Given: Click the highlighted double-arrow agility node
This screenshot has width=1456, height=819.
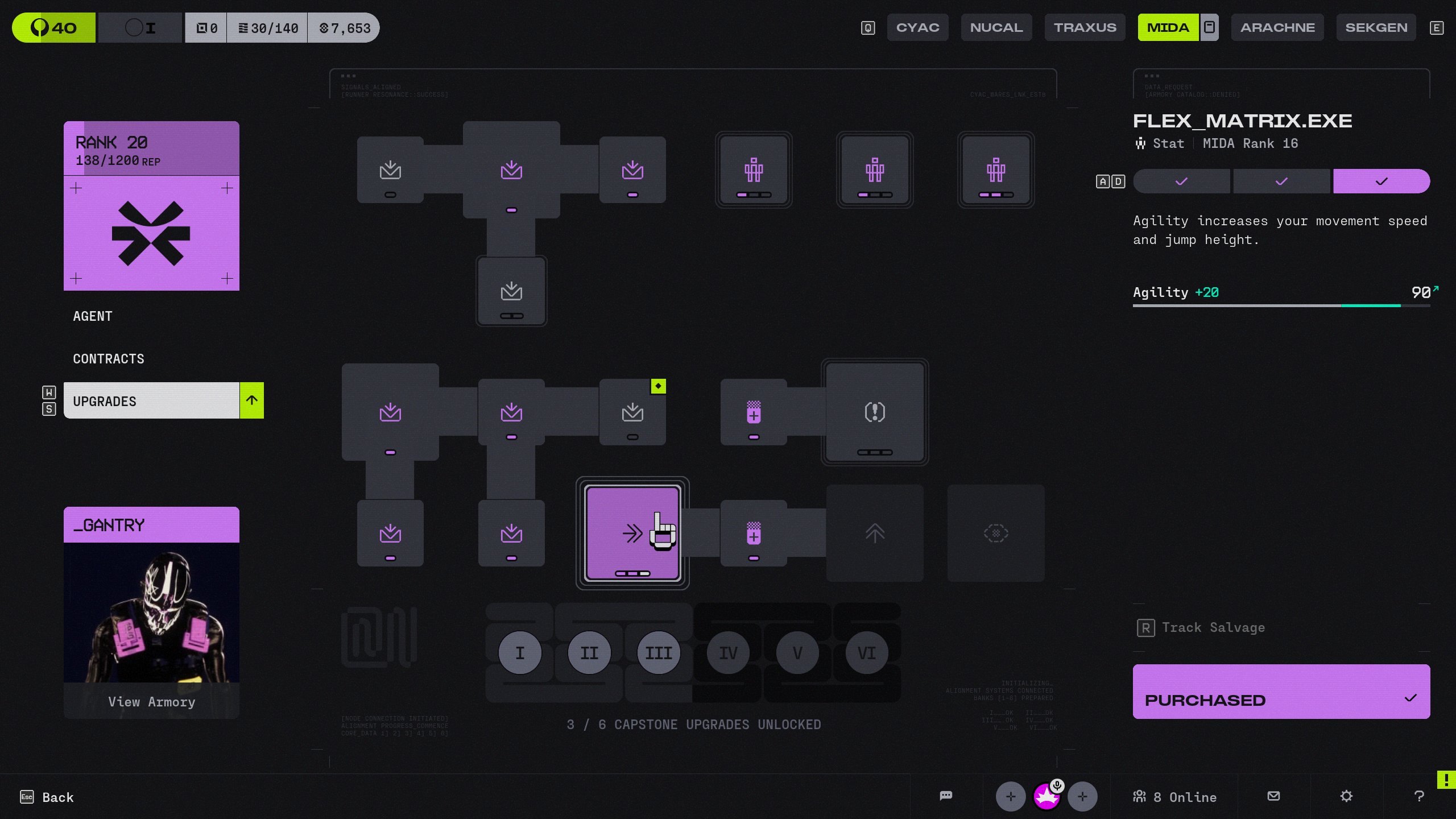Looking at the screenshot, I should pyautogui.click(x=632, y=533).
